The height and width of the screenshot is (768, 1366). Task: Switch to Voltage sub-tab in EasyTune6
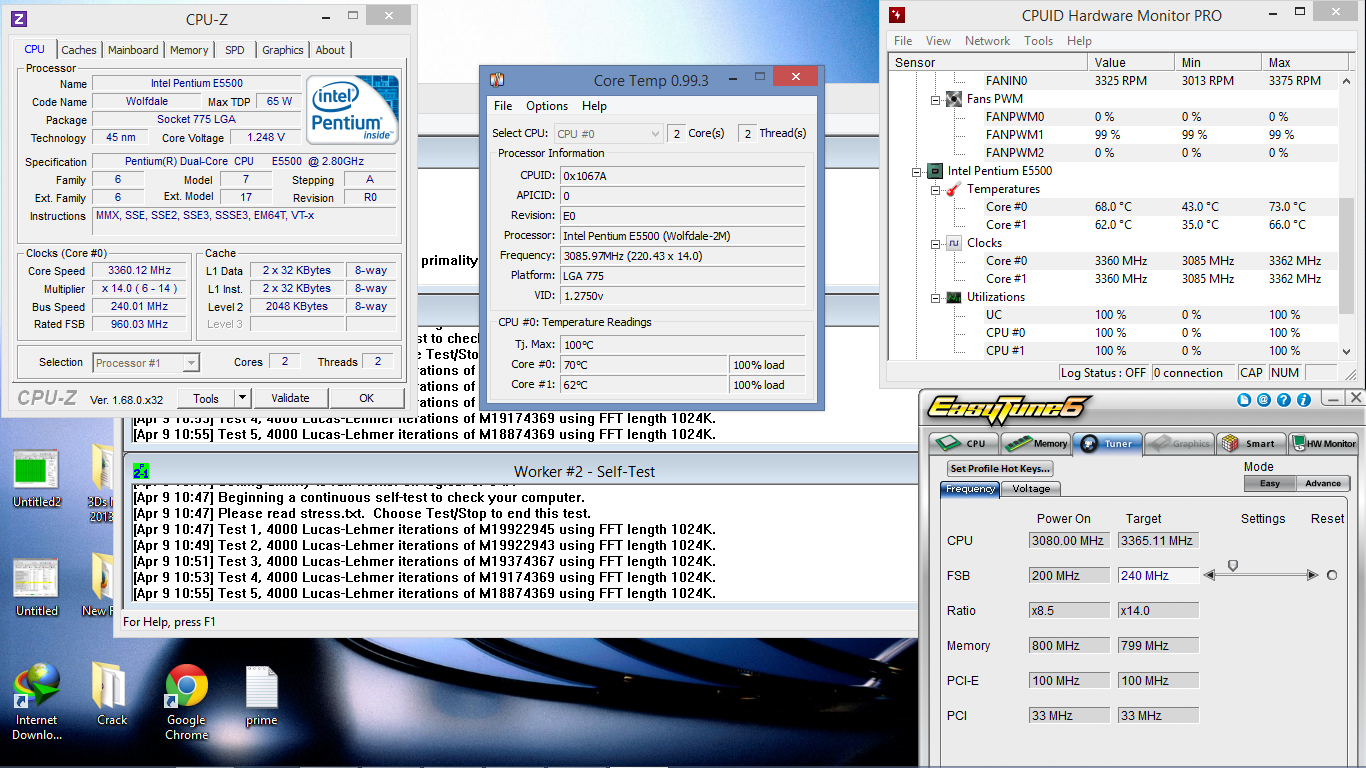click(x=1031, y=489)
